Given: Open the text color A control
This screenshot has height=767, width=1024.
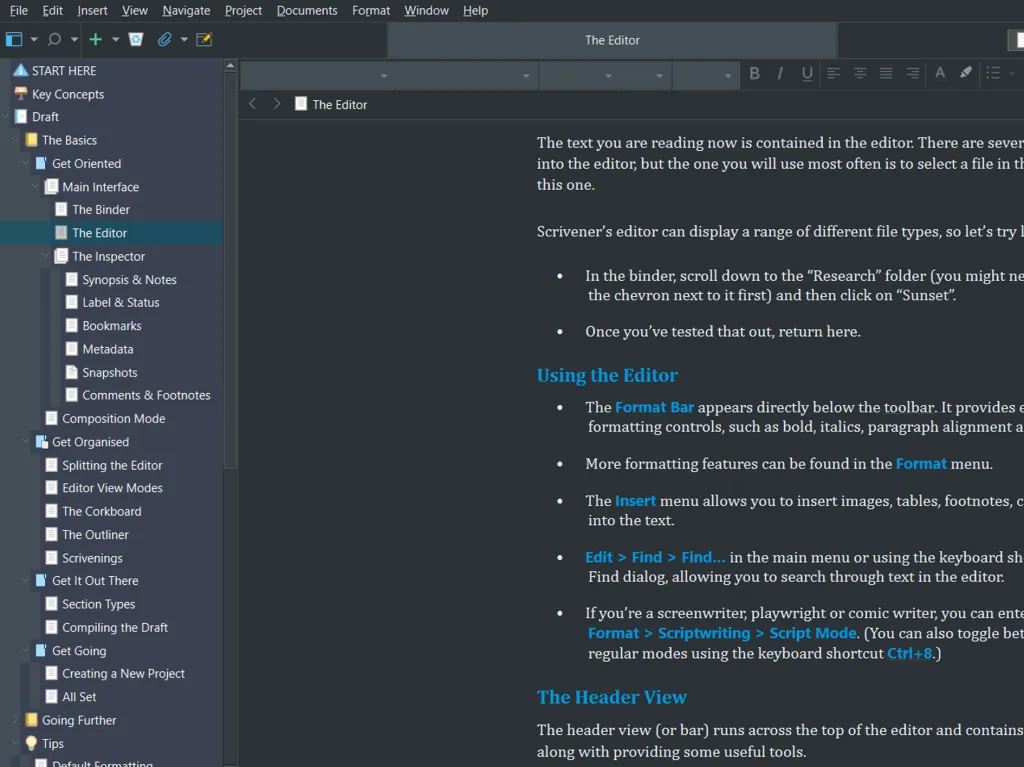Looking at the screenshot, I should [939, 73].
